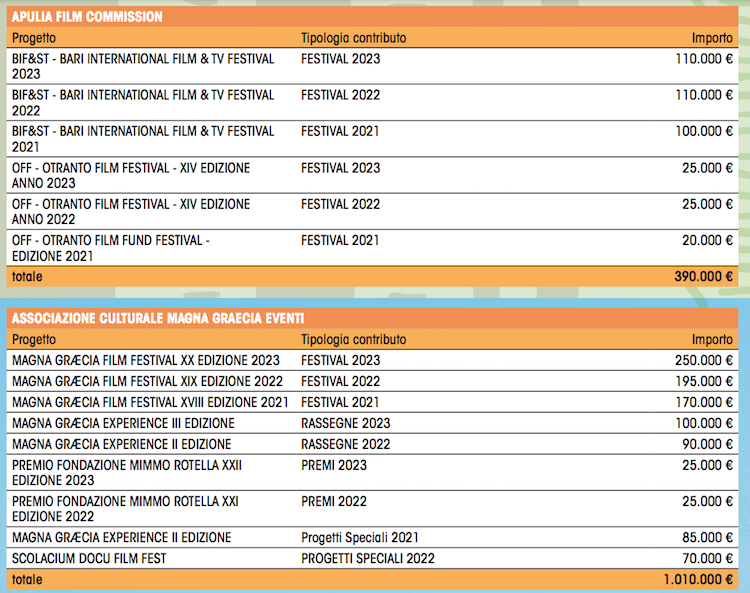Click PREMI 2023 contribution type
Image resolution: width=750 pixels, height=593 pixels.
[x=333, y=465]
